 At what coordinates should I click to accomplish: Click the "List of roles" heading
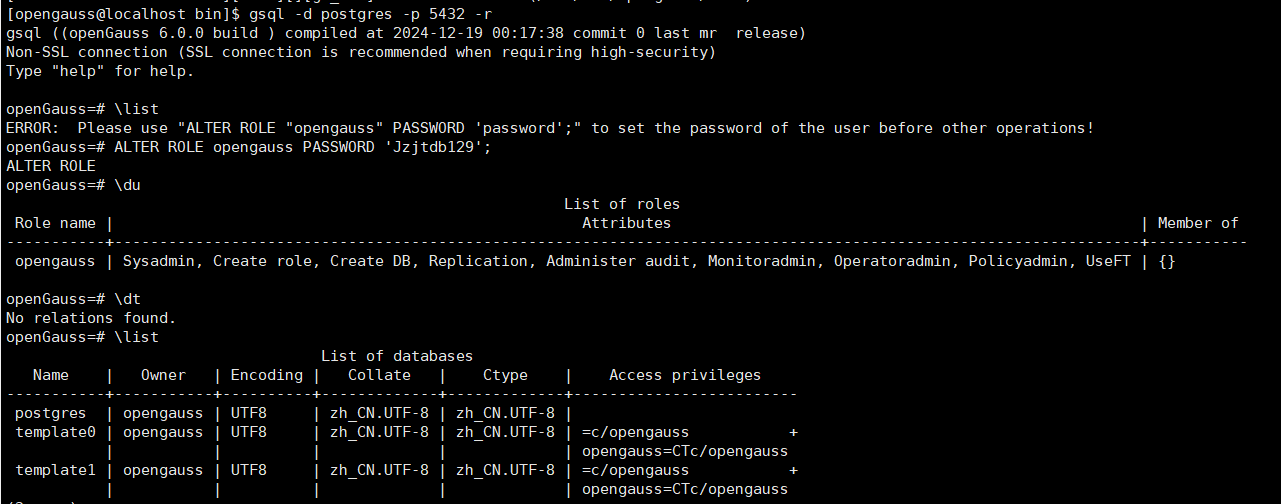(622, 204)
